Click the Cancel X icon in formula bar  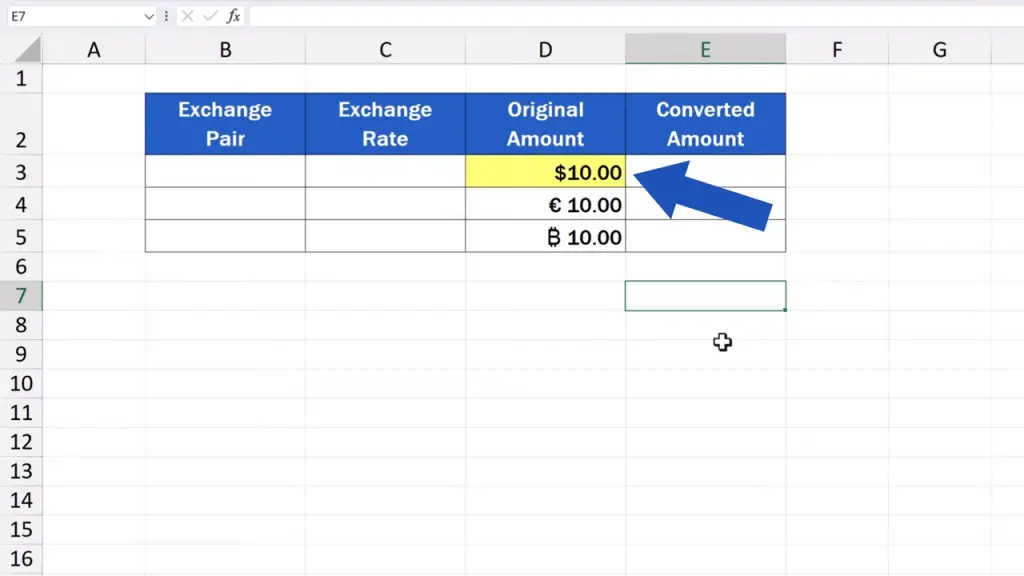tap(187, 16)
